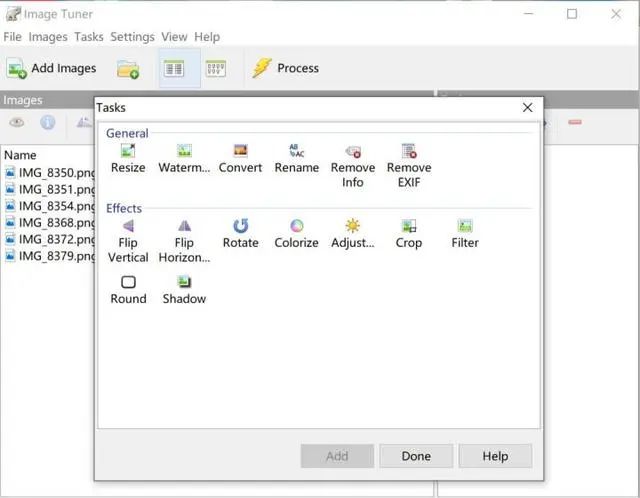The image size is (640, 498).
Task: Select file IMG_8379.png
Action: point(50,256)
